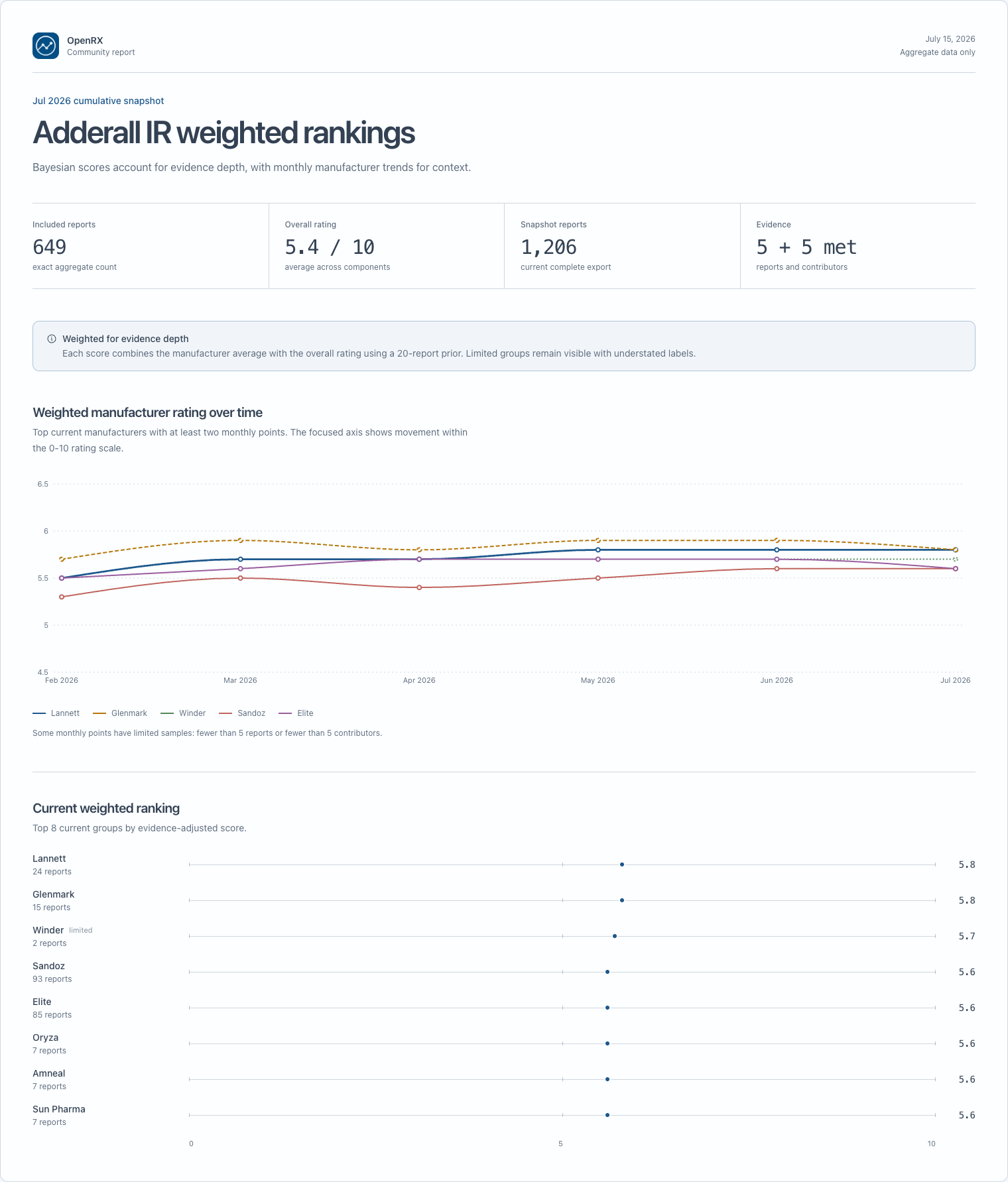This screenshot has width=1008, height=1182.
Task: Click Elite's Mar 2026 data point
Action: tap(240, 569)
